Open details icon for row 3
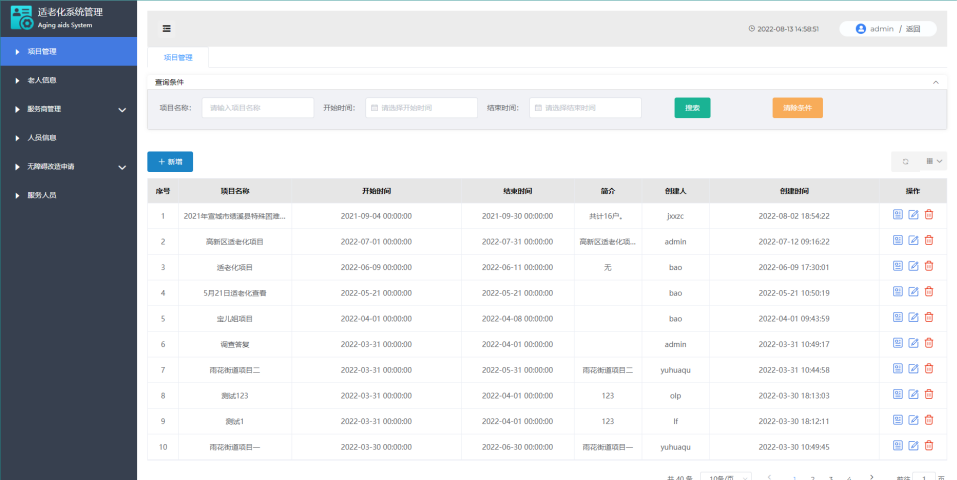 point(897,266)
